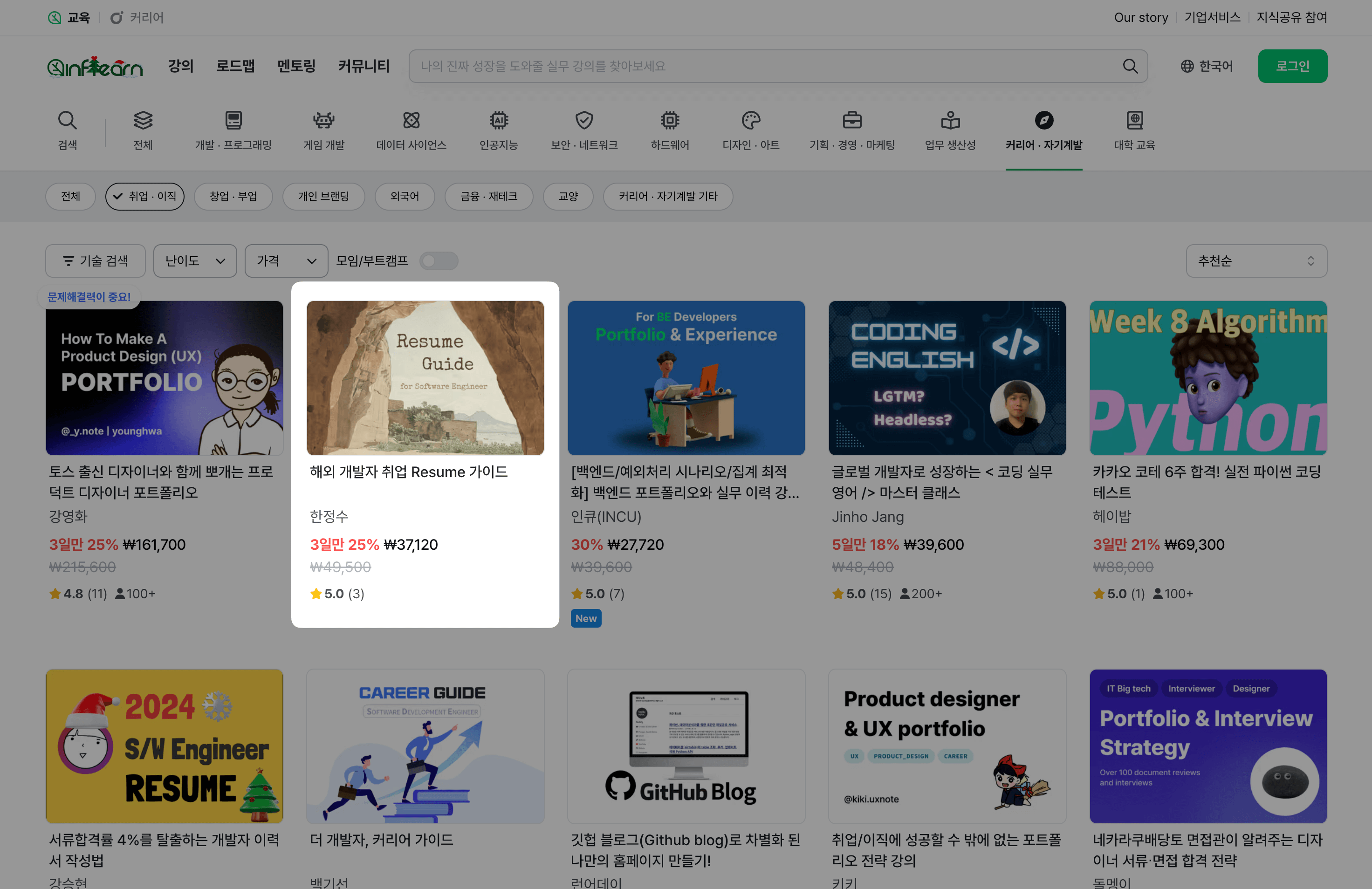Open the 추천순 sort dropdown
This screenshot has height=889, width=1372.
pyautogui.click(x=1255, y=261)
